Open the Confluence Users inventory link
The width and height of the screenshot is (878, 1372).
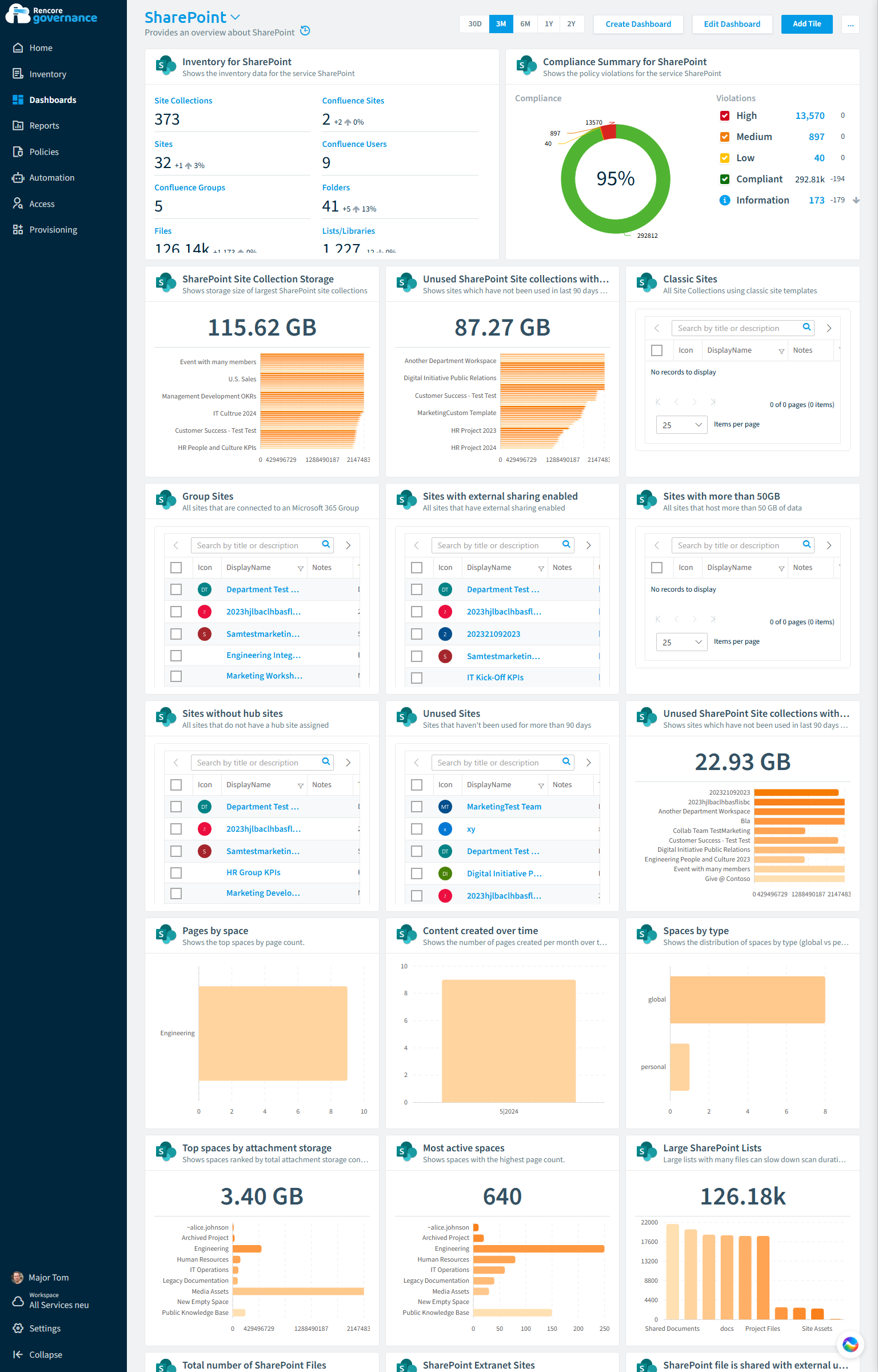pos(354,144)
